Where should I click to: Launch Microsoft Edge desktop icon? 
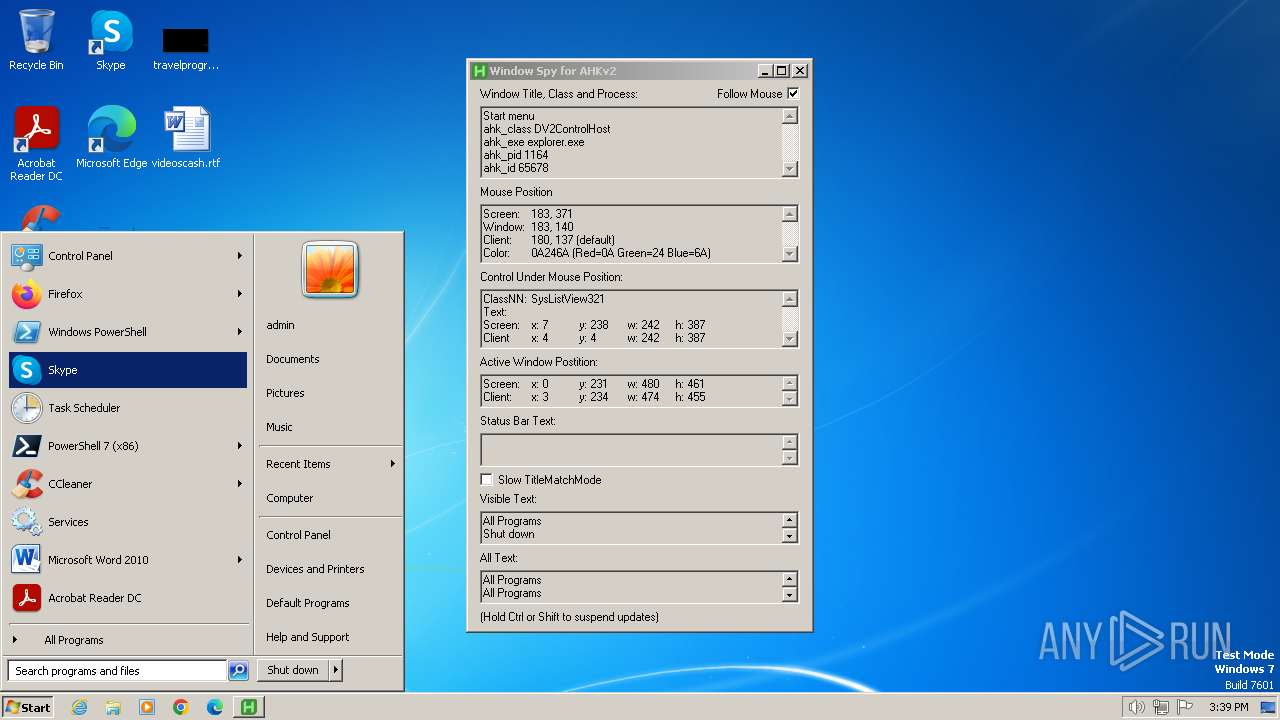pyautogui.click(x=111, y=137)
